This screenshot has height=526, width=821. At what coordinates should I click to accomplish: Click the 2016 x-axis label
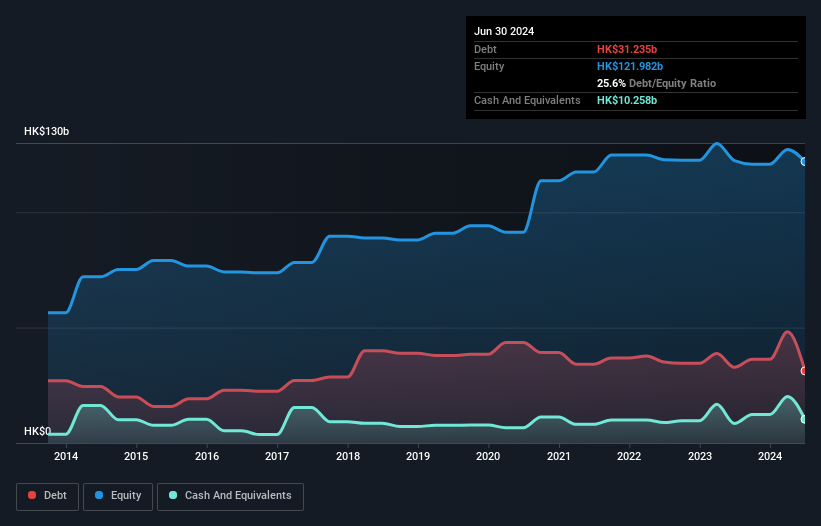207,456
